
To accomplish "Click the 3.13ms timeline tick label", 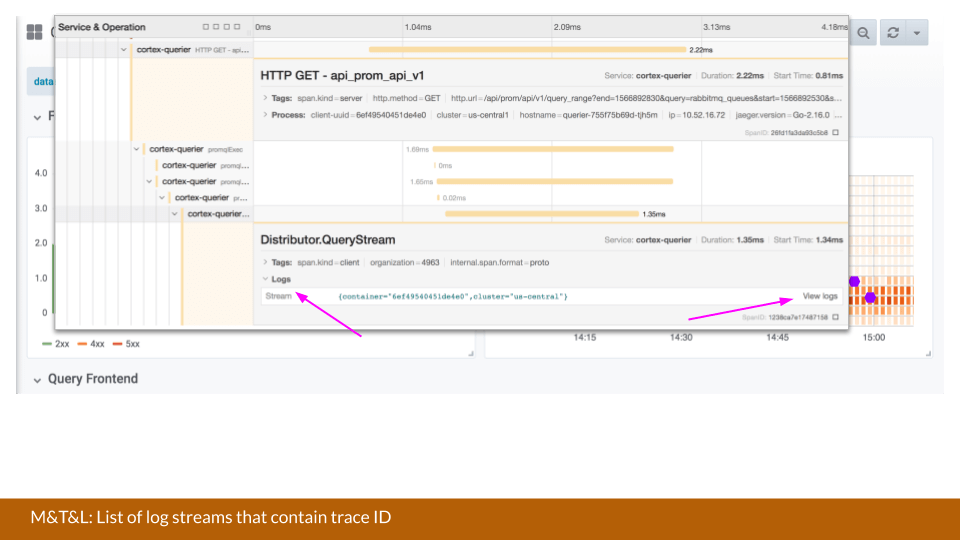I will 717,27.
